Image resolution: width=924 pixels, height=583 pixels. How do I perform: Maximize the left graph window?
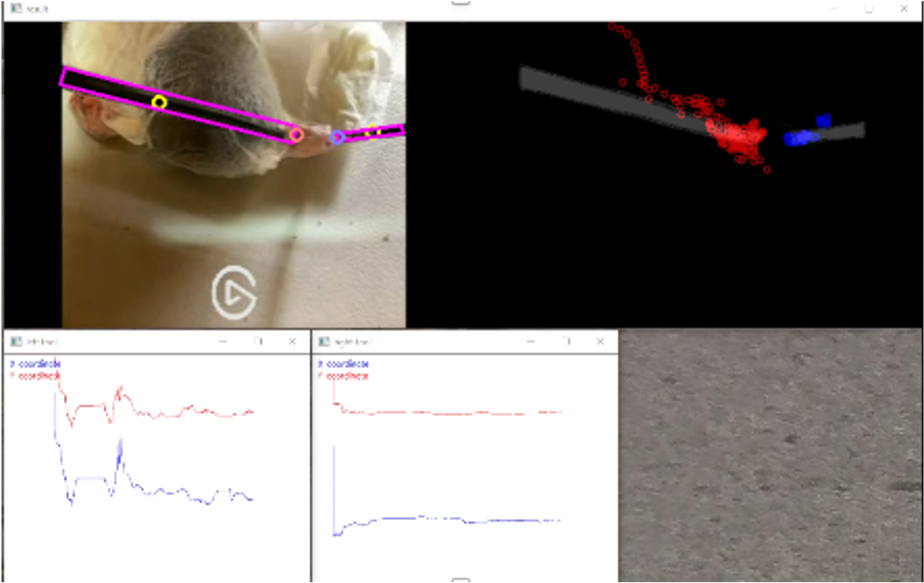[x=258, y=341]
